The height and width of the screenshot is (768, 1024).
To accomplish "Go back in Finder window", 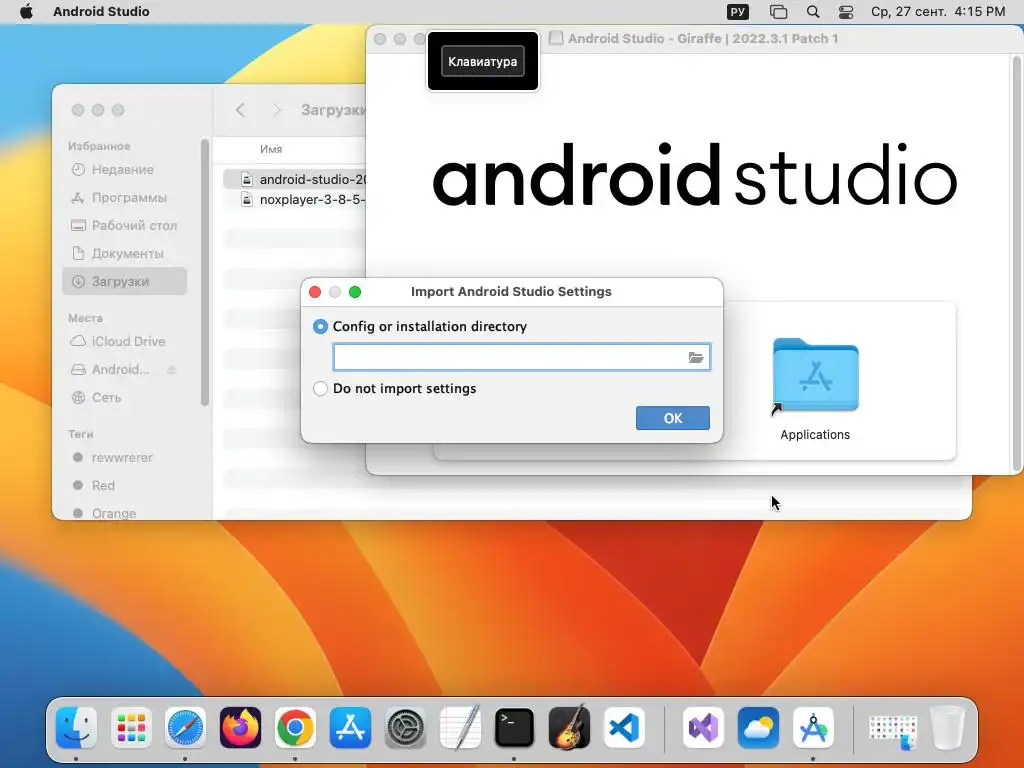I will click(240, 110).
